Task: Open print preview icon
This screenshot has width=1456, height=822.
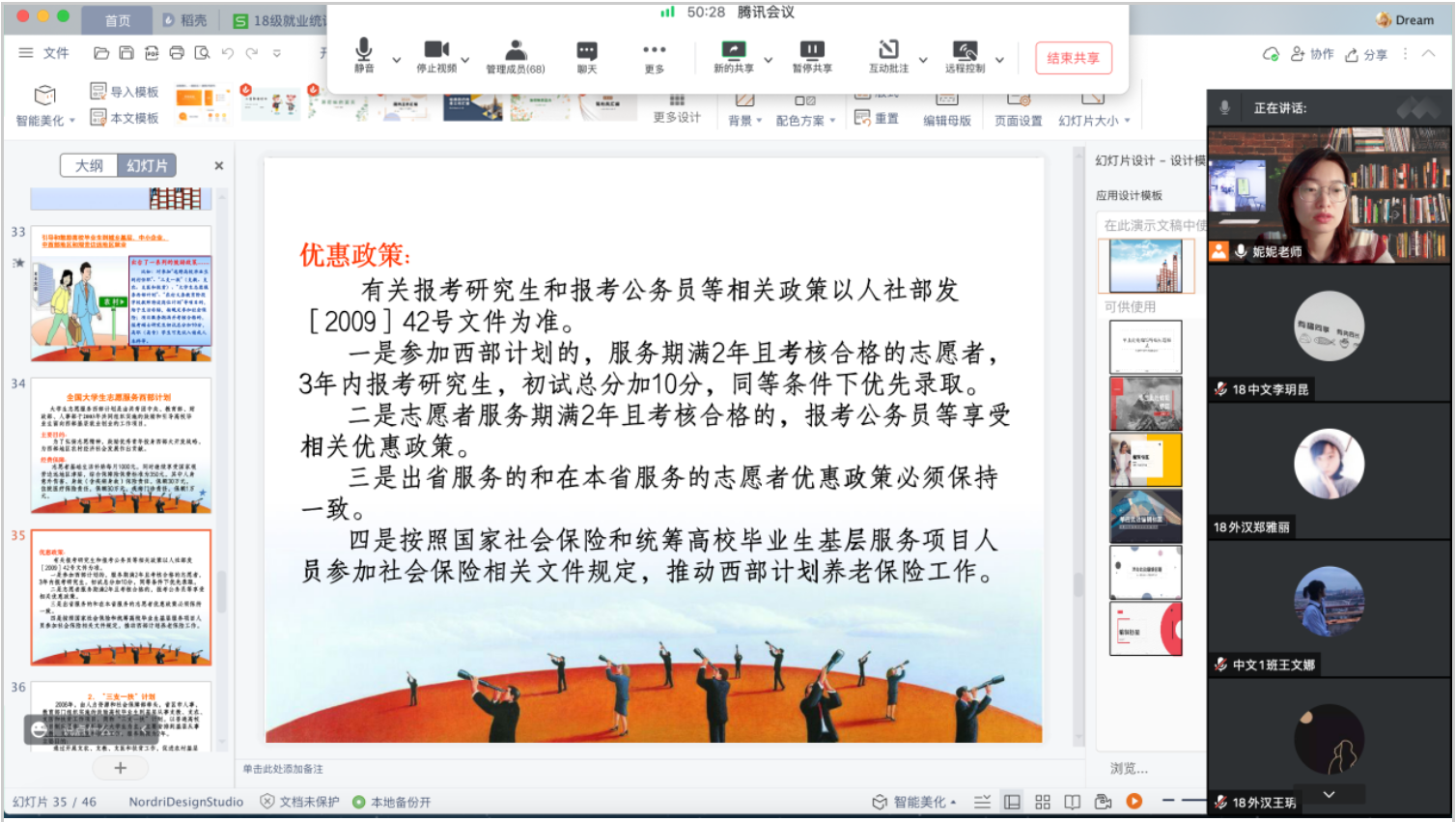Action: (x=202, y=53)
